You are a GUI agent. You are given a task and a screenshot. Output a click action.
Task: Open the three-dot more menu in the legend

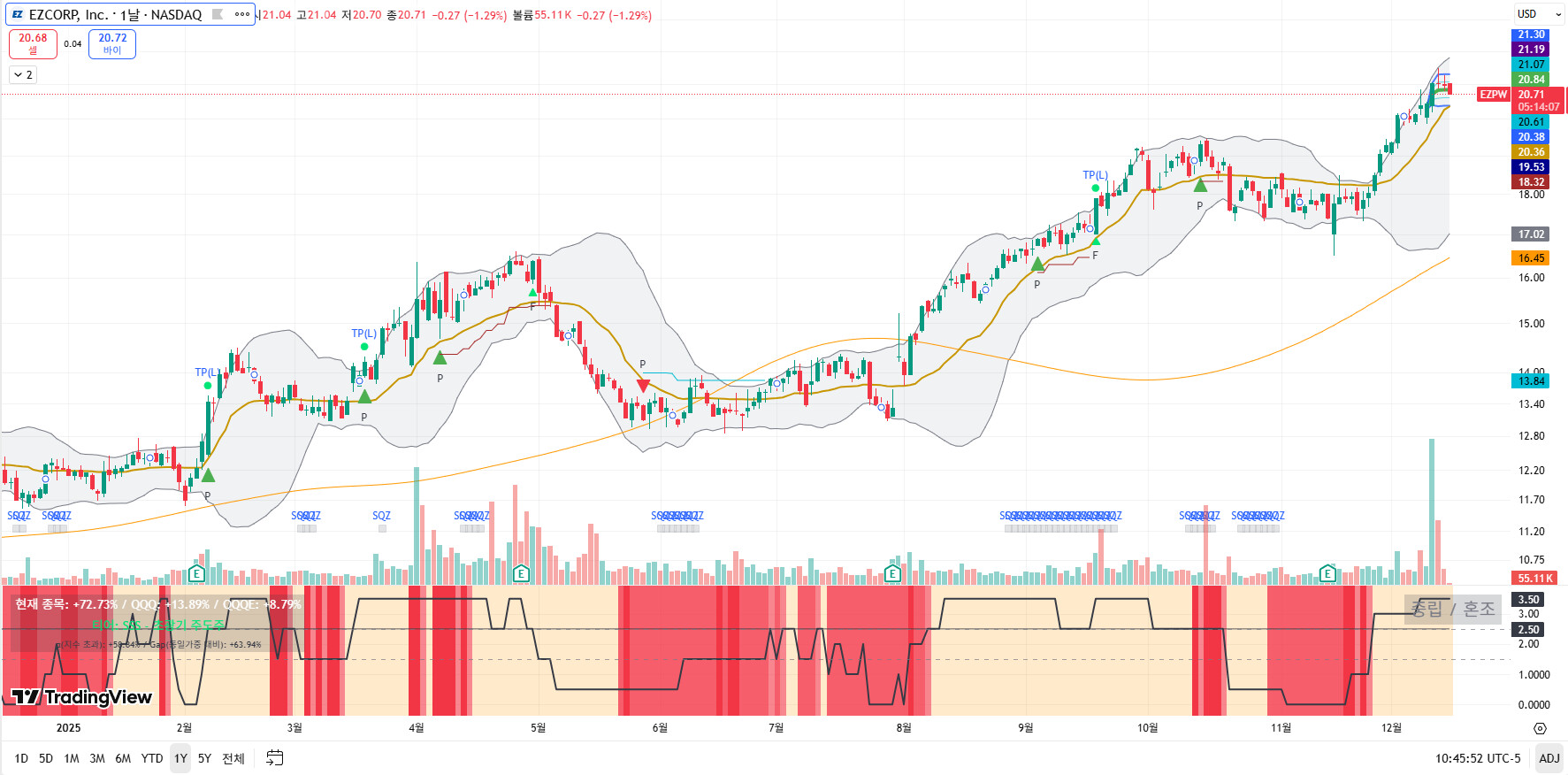242,14
